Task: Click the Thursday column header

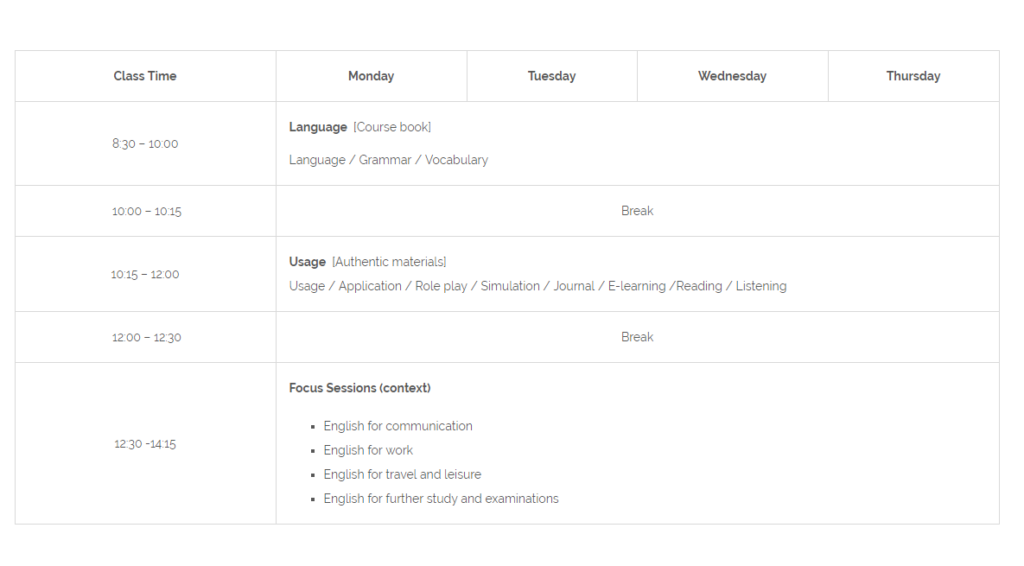Action: pyautogui.click(x=913, y=76)
